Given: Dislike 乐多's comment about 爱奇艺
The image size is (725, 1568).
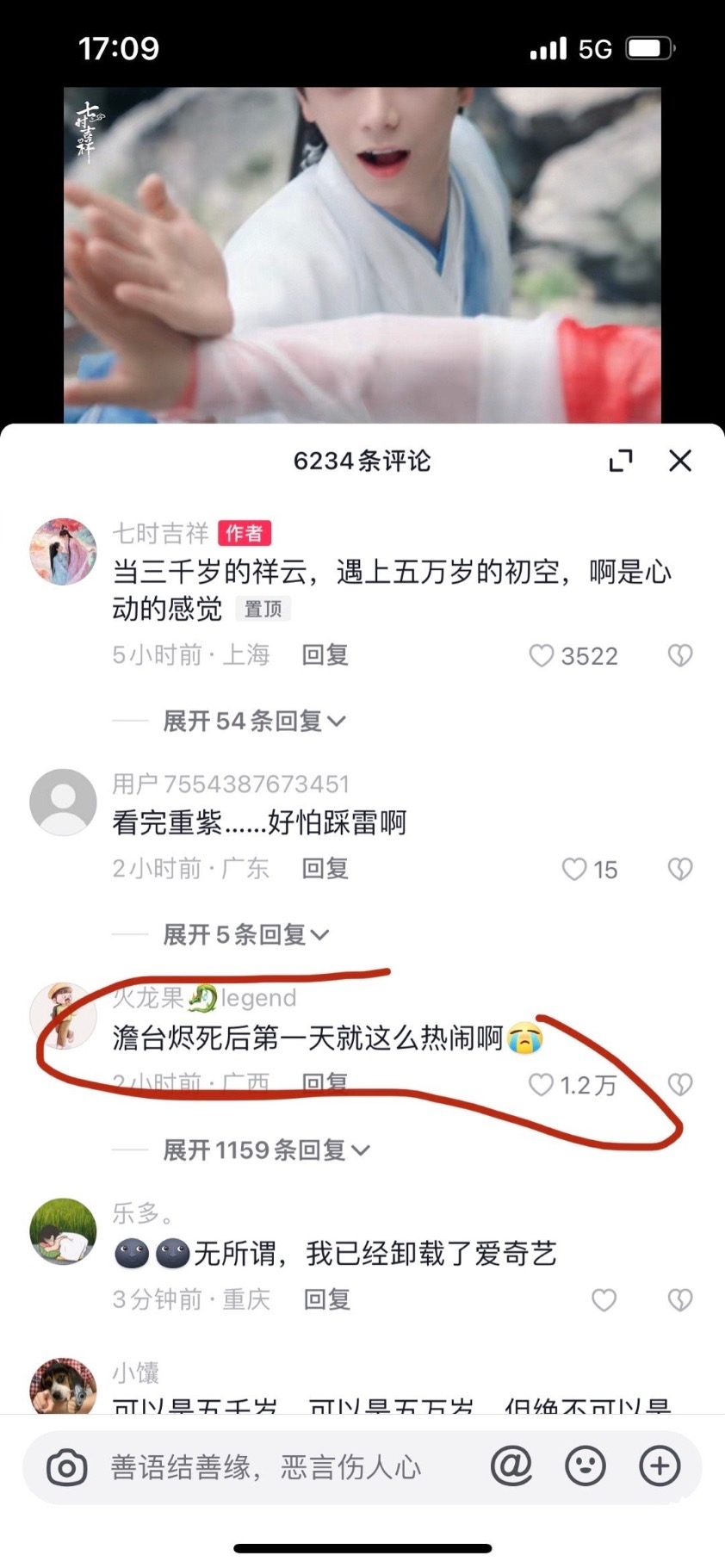Looking at the screenshot, I should click(x=680, y=1300).
